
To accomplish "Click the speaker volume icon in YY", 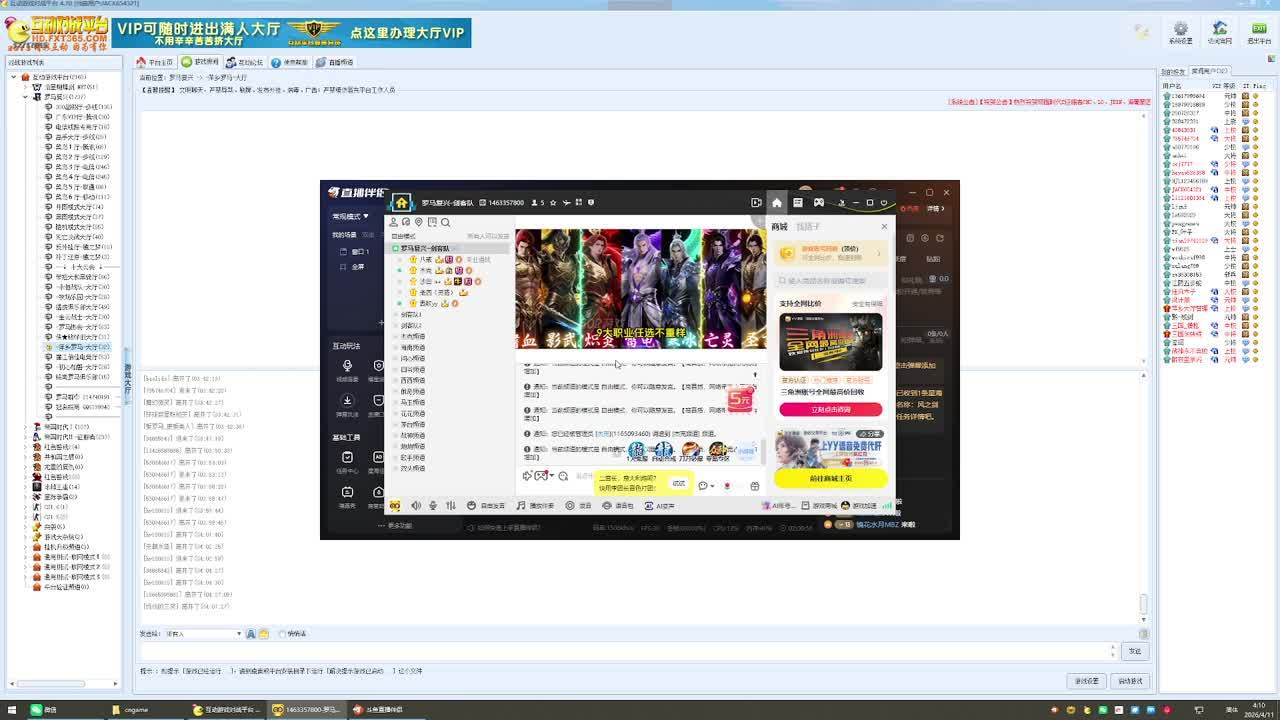I will [416, 506].
